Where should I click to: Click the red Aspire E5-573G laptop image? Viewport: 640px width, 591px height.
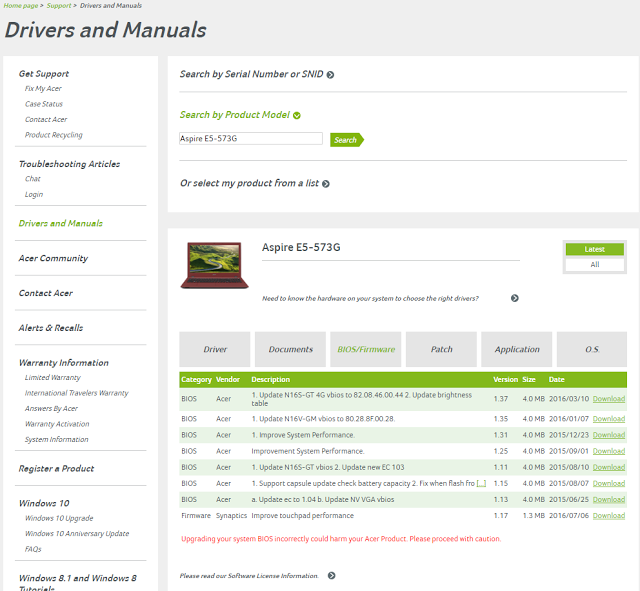click(x=214, y=265)
